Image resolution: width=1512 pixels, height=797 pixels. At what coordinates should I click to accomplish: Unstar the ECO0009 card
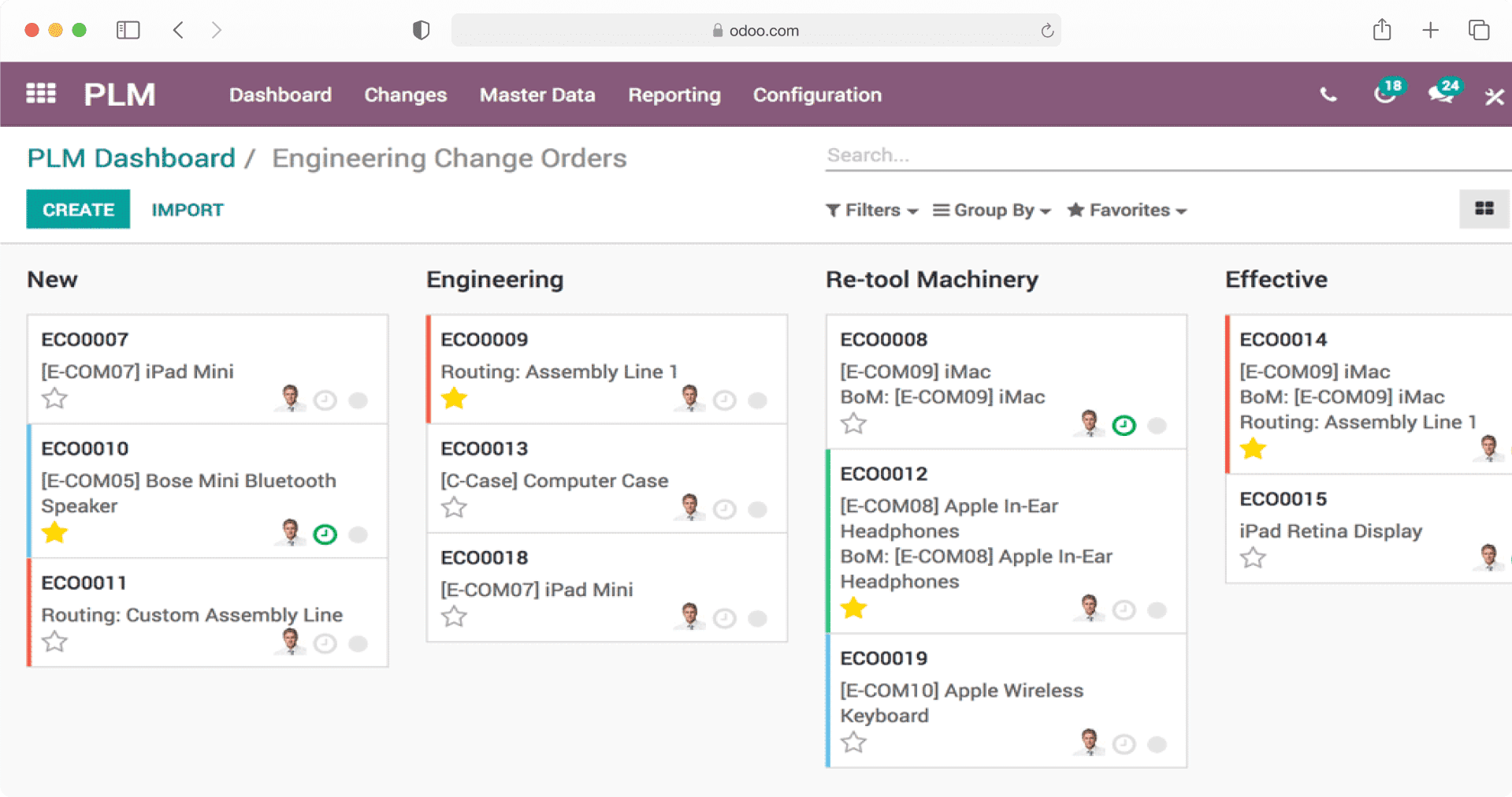pos(454,399)
